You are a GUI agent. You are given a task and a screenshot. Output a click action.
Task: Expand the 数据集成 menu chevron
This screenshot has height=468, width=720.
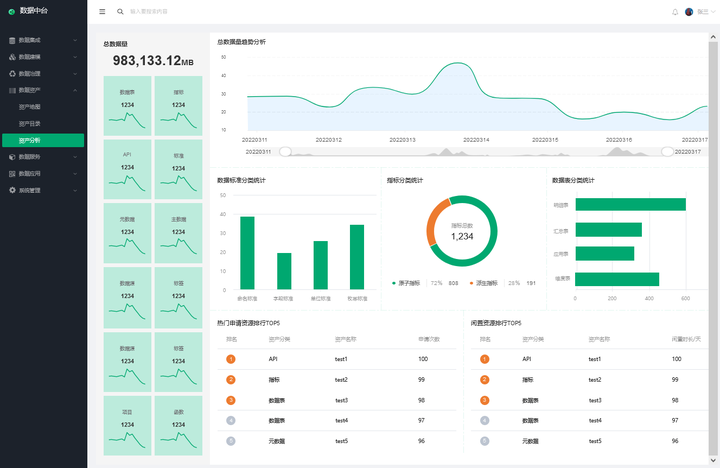click(75, 40)
